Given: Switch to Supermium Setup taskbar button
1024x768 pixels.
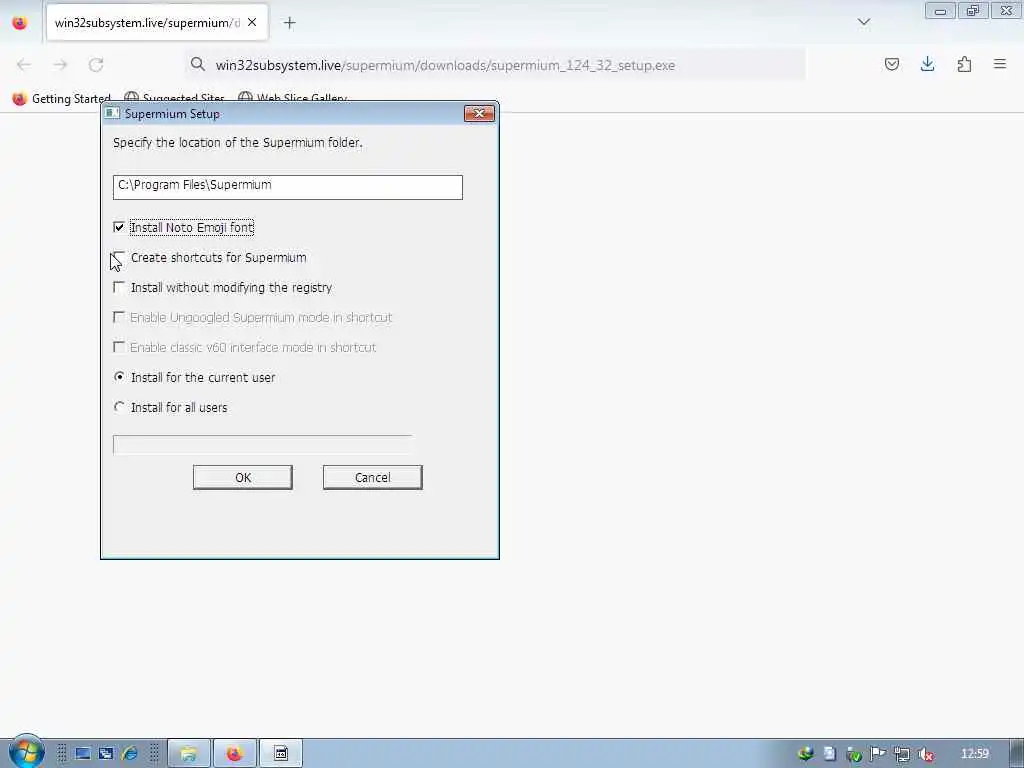Looking at the screenshot, I should point(281,754).
